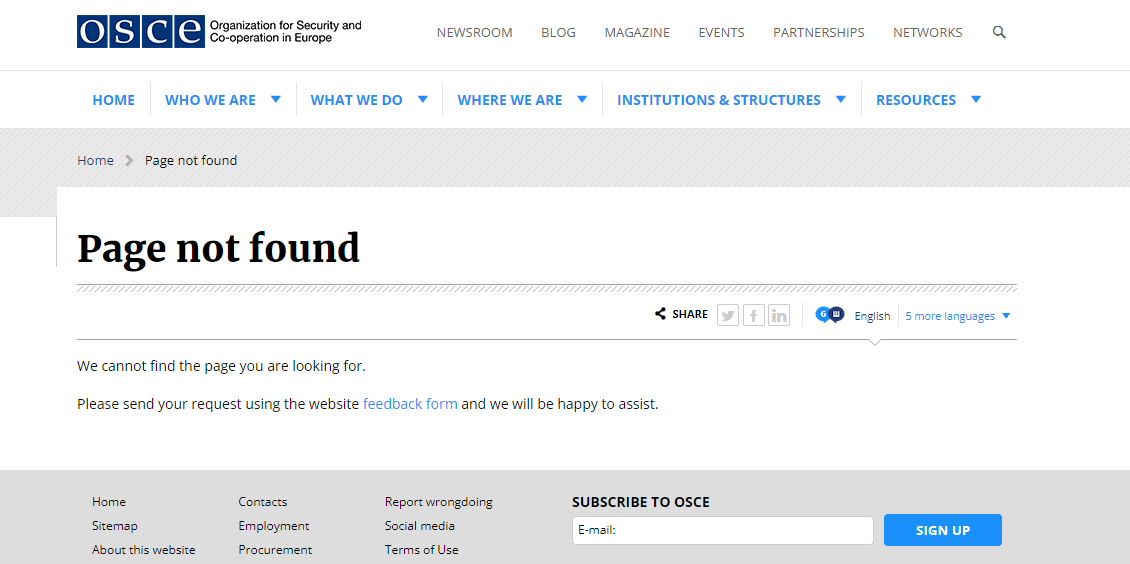Select Home in main navigation bar
Viewport: 1130px width, 564px height.
coord(114,100)
